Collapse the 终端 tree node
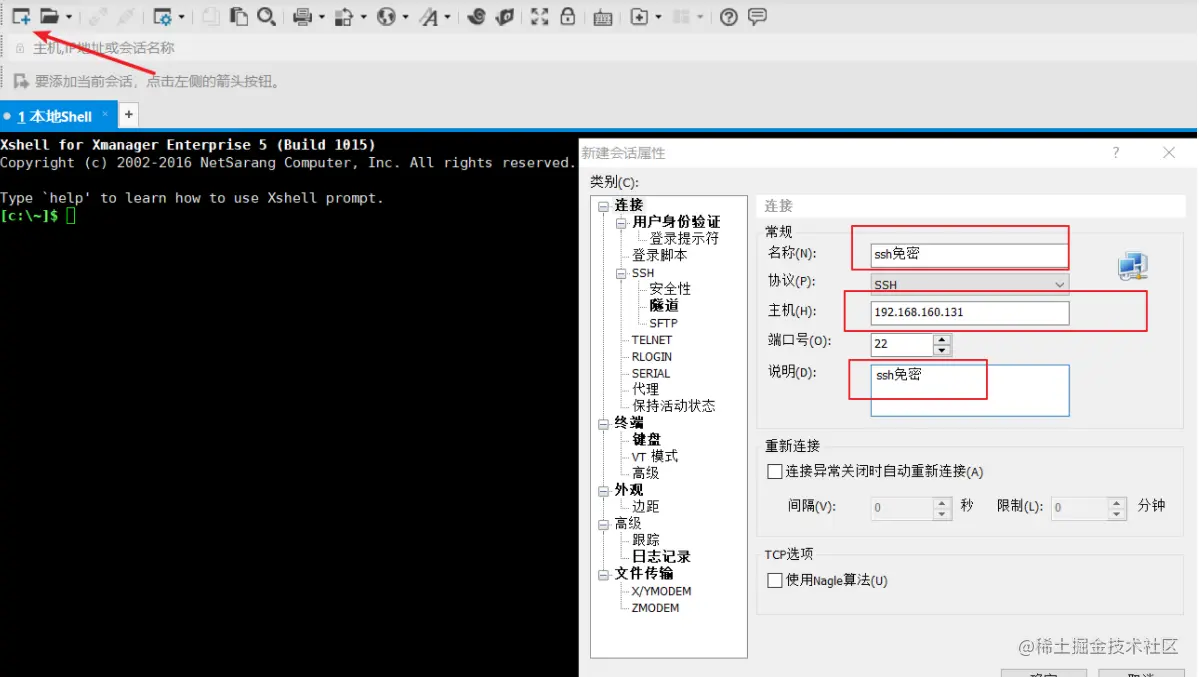The width and height of the screenshot is (1199, 677). click(603, 424)
